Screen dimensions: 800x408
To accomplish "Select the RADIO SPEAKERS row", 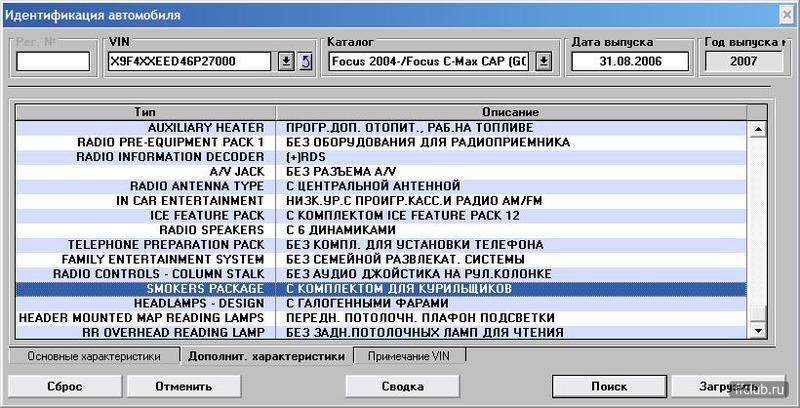I will pos(381,230).
